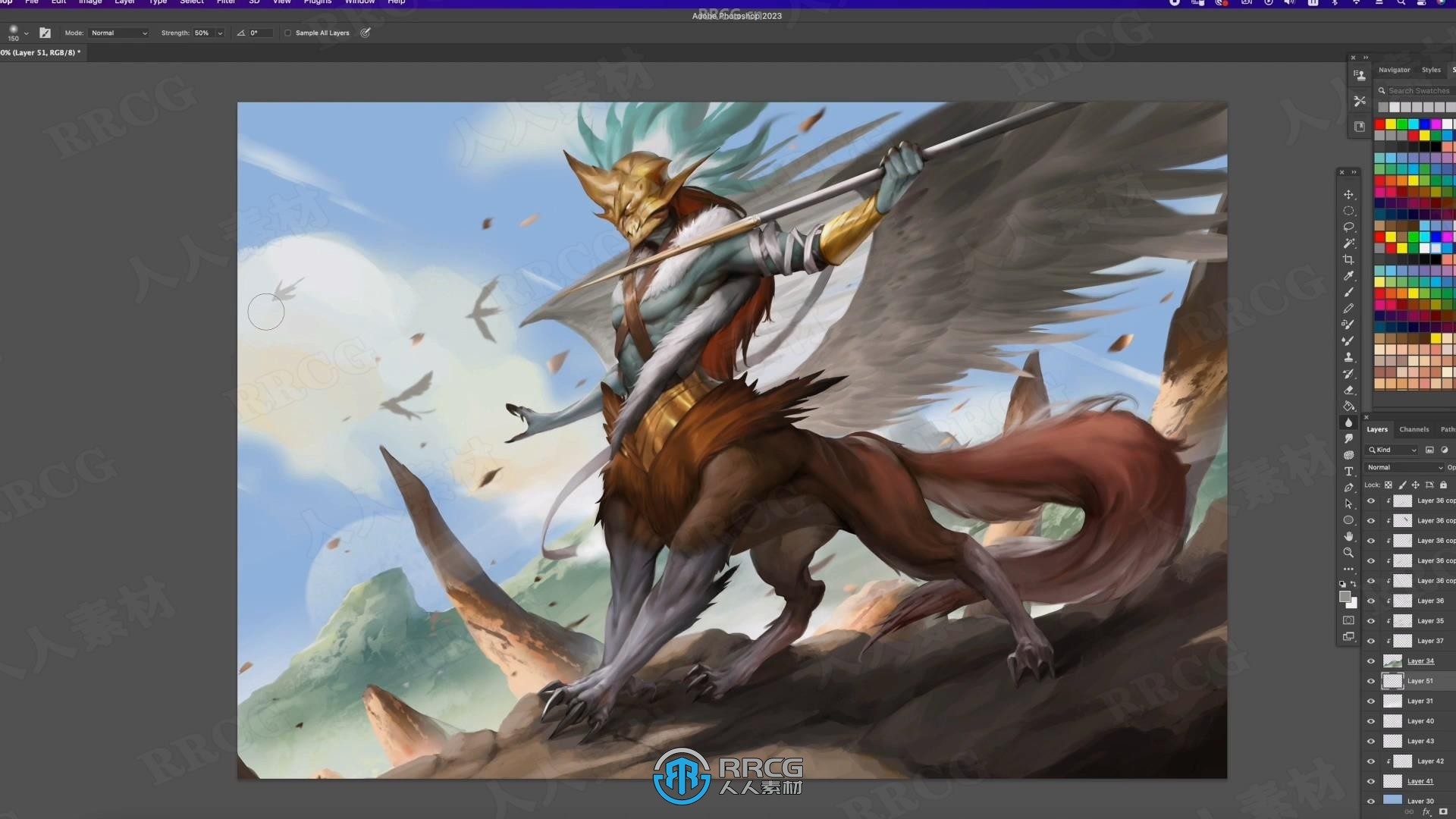Select the Paint Bucket tool
Screen dimensions: 1456x819
tap(1348, 406)
